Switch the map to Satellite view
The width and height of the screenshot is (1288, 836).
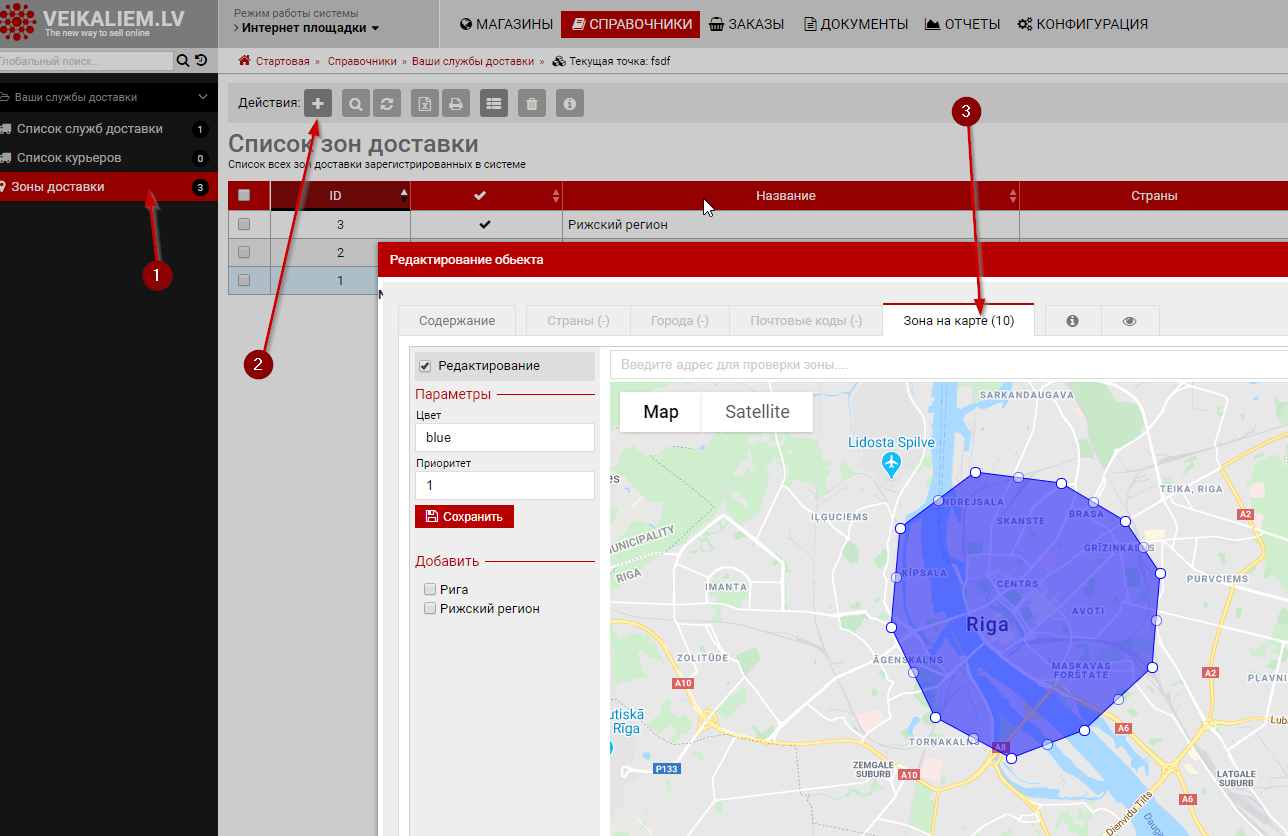point(757,412)
